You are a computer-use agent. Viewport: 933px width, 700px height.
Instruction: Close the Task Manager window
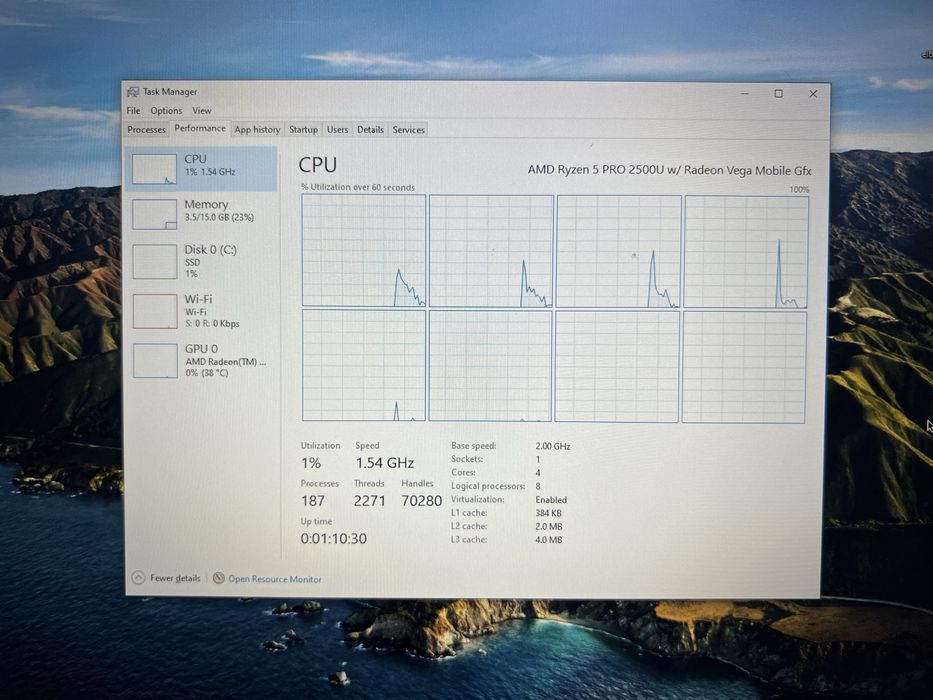(813, 94)
